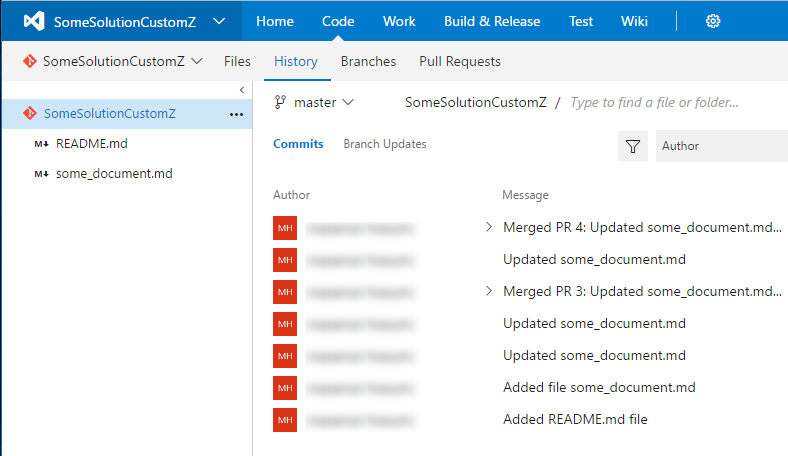Expand the Merged PR 3 commit
The image size is (788, 456).
pos(488,291)
